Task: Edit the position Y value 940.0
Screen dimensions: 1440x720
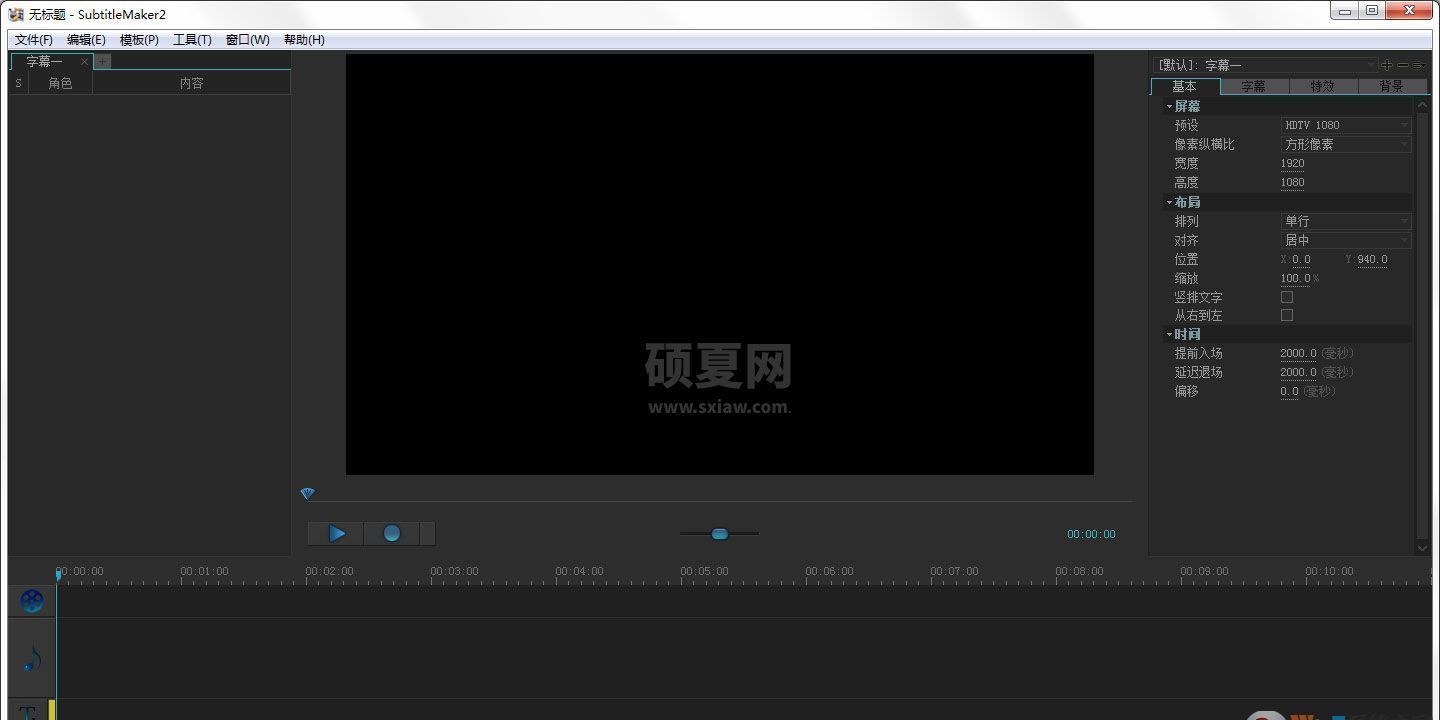Action: (1372, 259)
